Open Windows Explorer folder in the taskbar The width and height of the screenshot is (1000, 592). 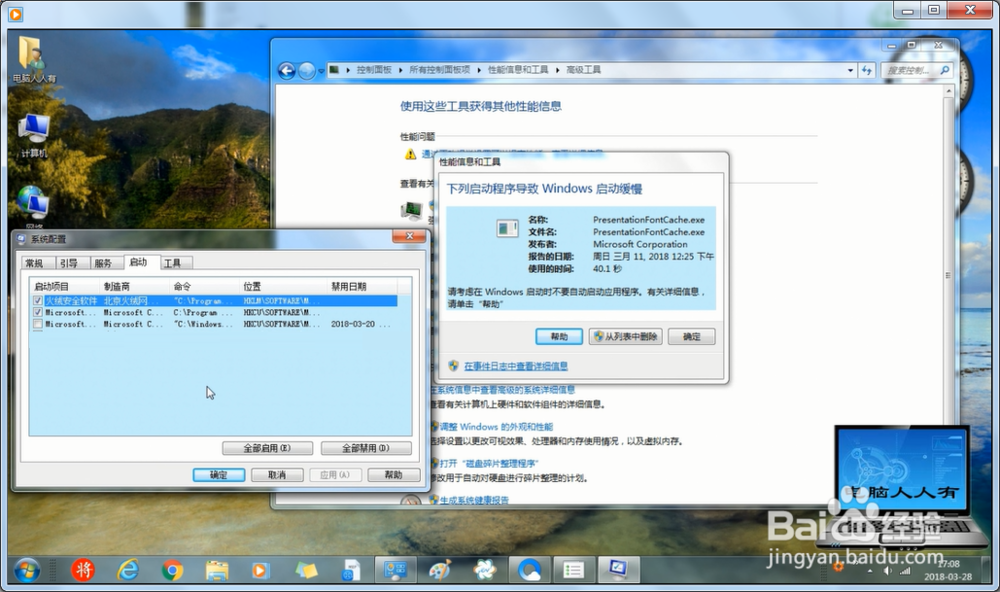217,570
